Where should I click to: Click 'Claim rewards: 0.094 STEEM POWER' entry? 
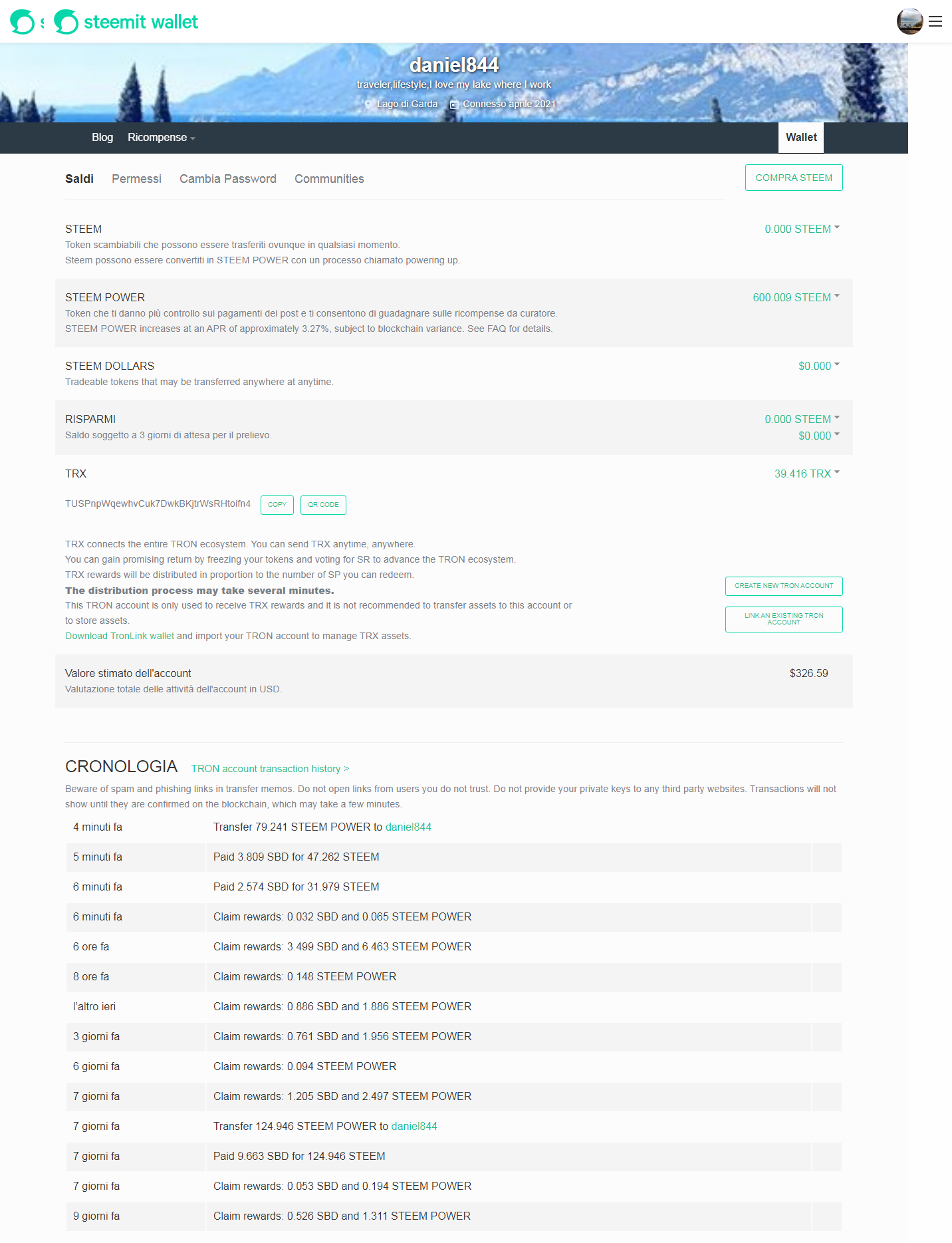[304, 1066]
